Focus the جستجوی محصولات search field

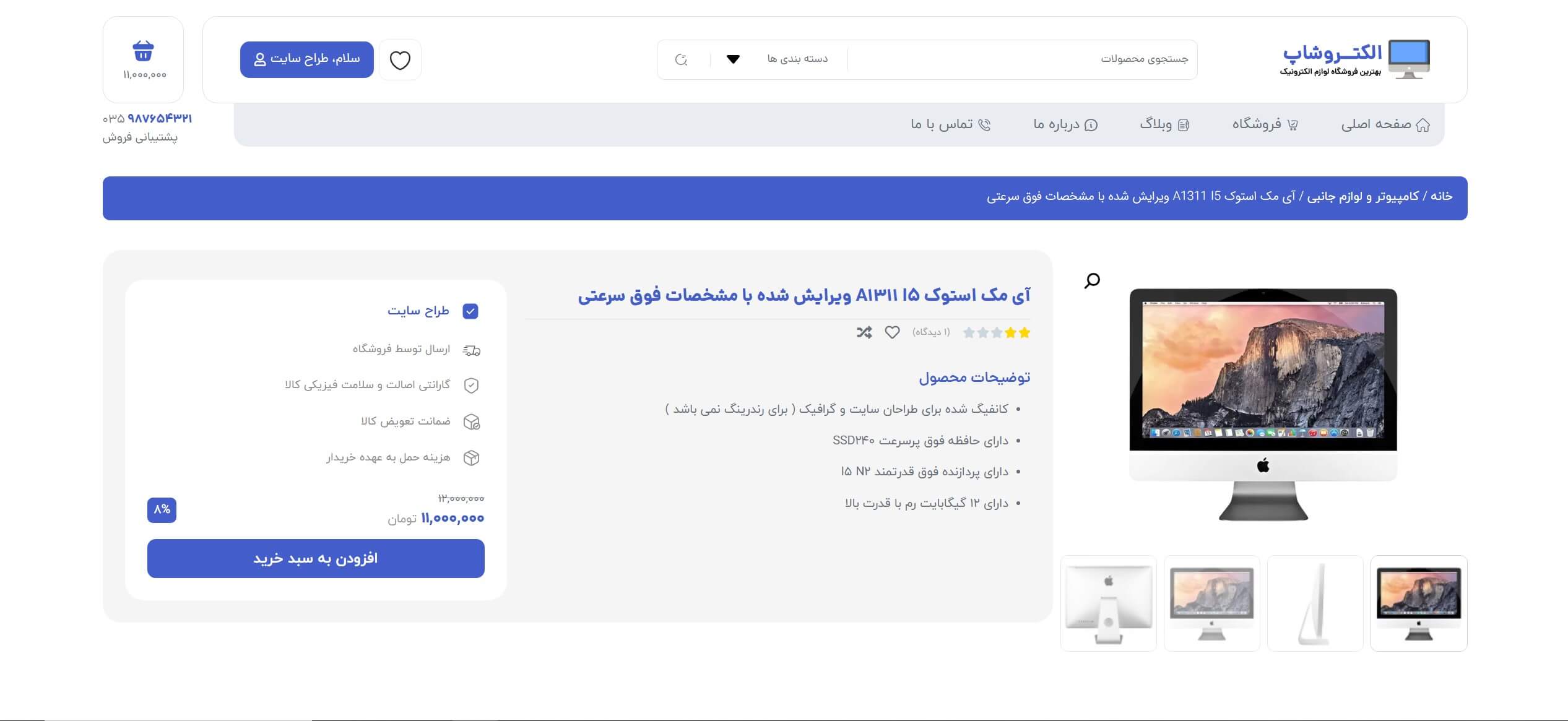(1021, 59)
